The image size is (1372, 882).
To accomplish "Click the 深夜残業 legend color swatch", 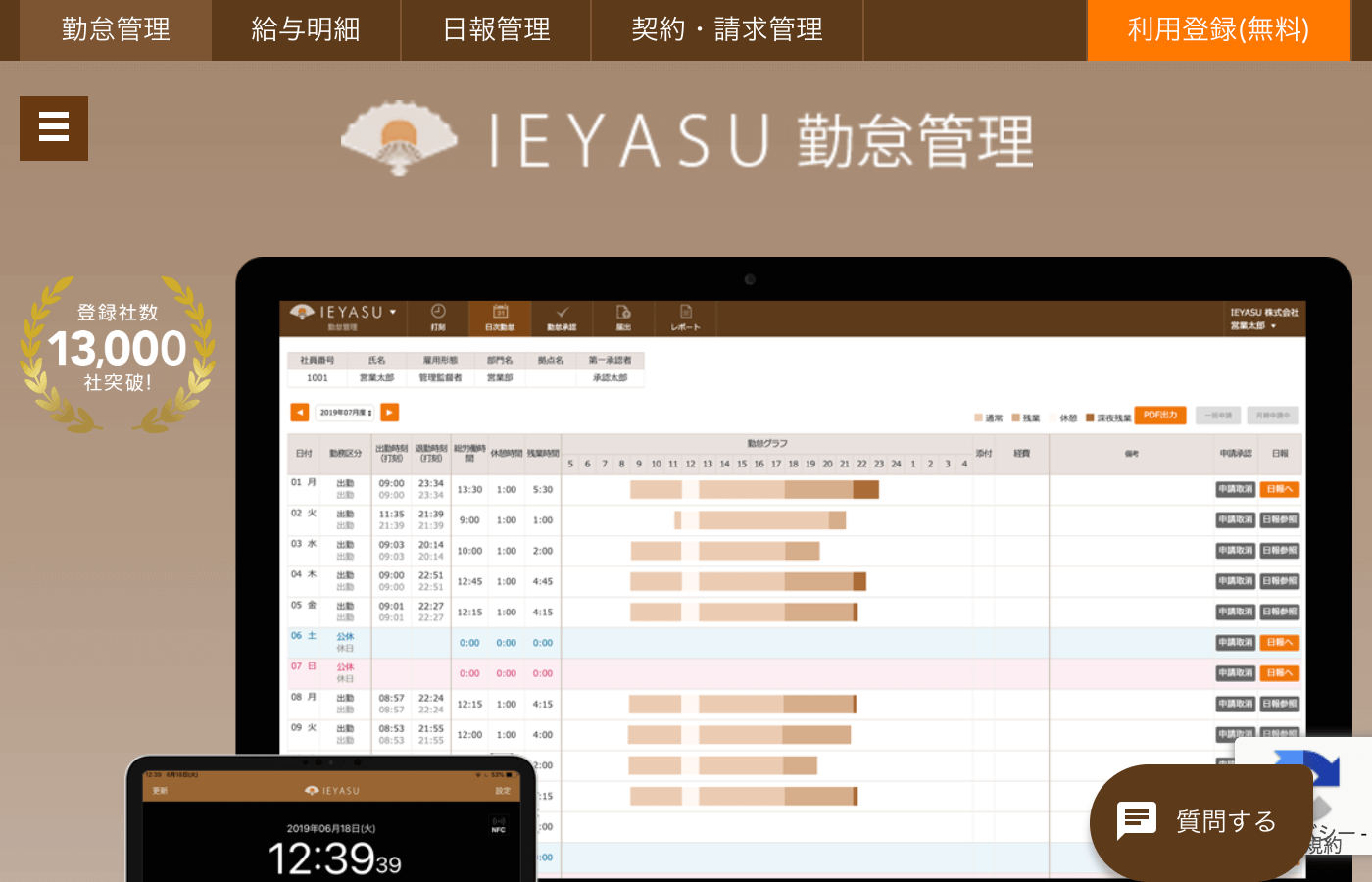I will 1090,418.
